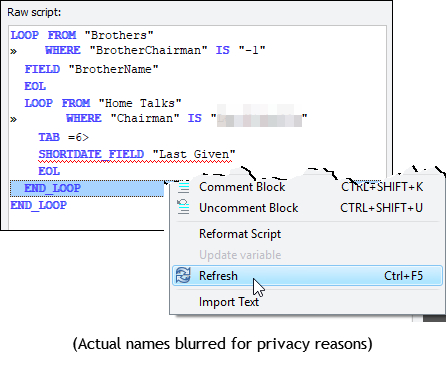Click the "-1" value string
Image resolution: width=447 pixels, height=379 pixels.
coord(252,50)
